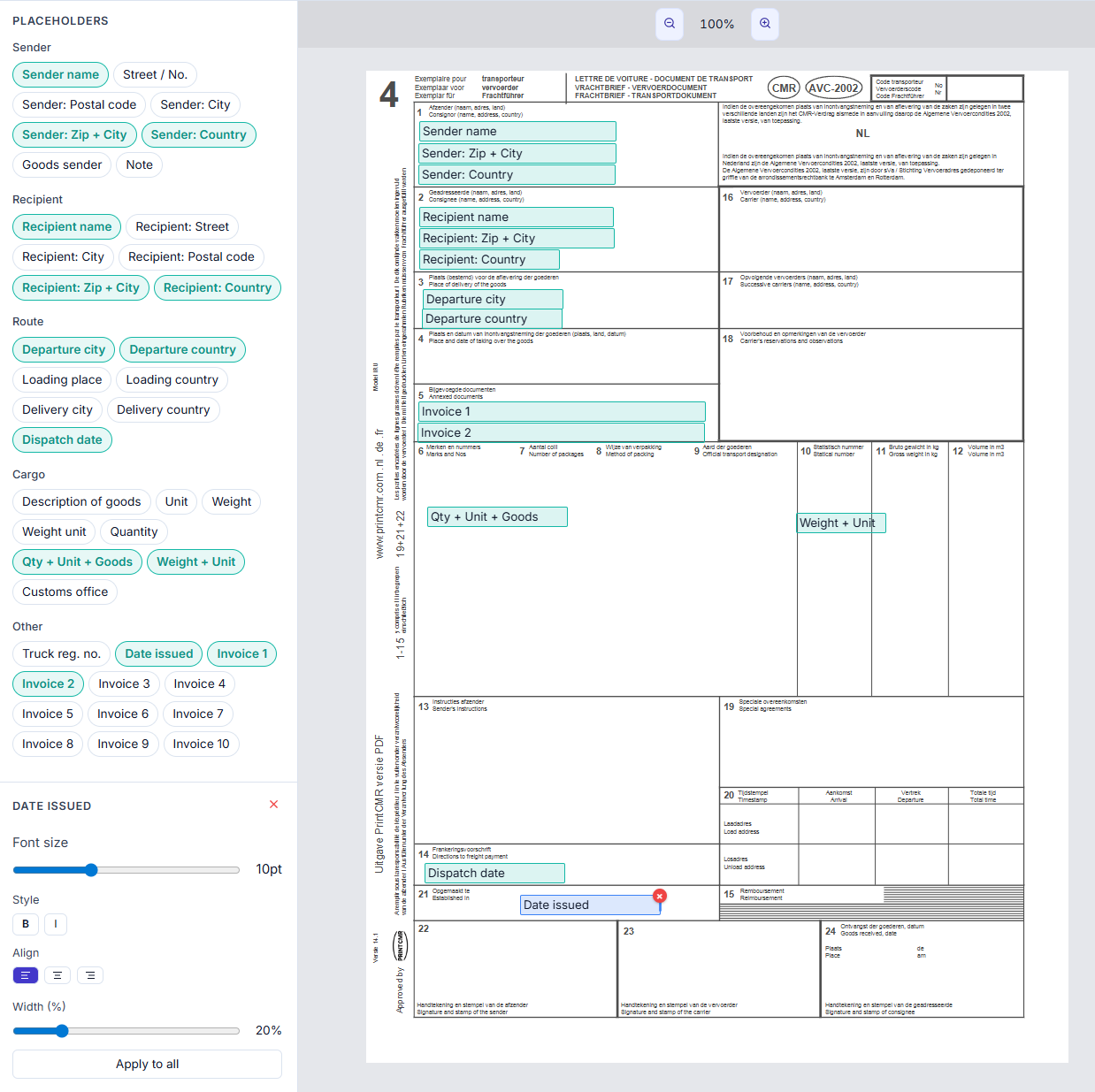Add Recipient: City placeholder
1095x1092 pixels.
(63, 256)
